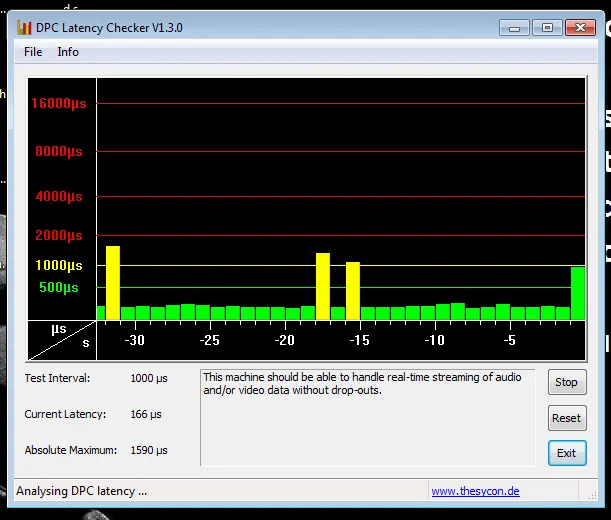611x520 pixels.
Task: Open the www.thesycon.de link
Action: pos(475,491)
